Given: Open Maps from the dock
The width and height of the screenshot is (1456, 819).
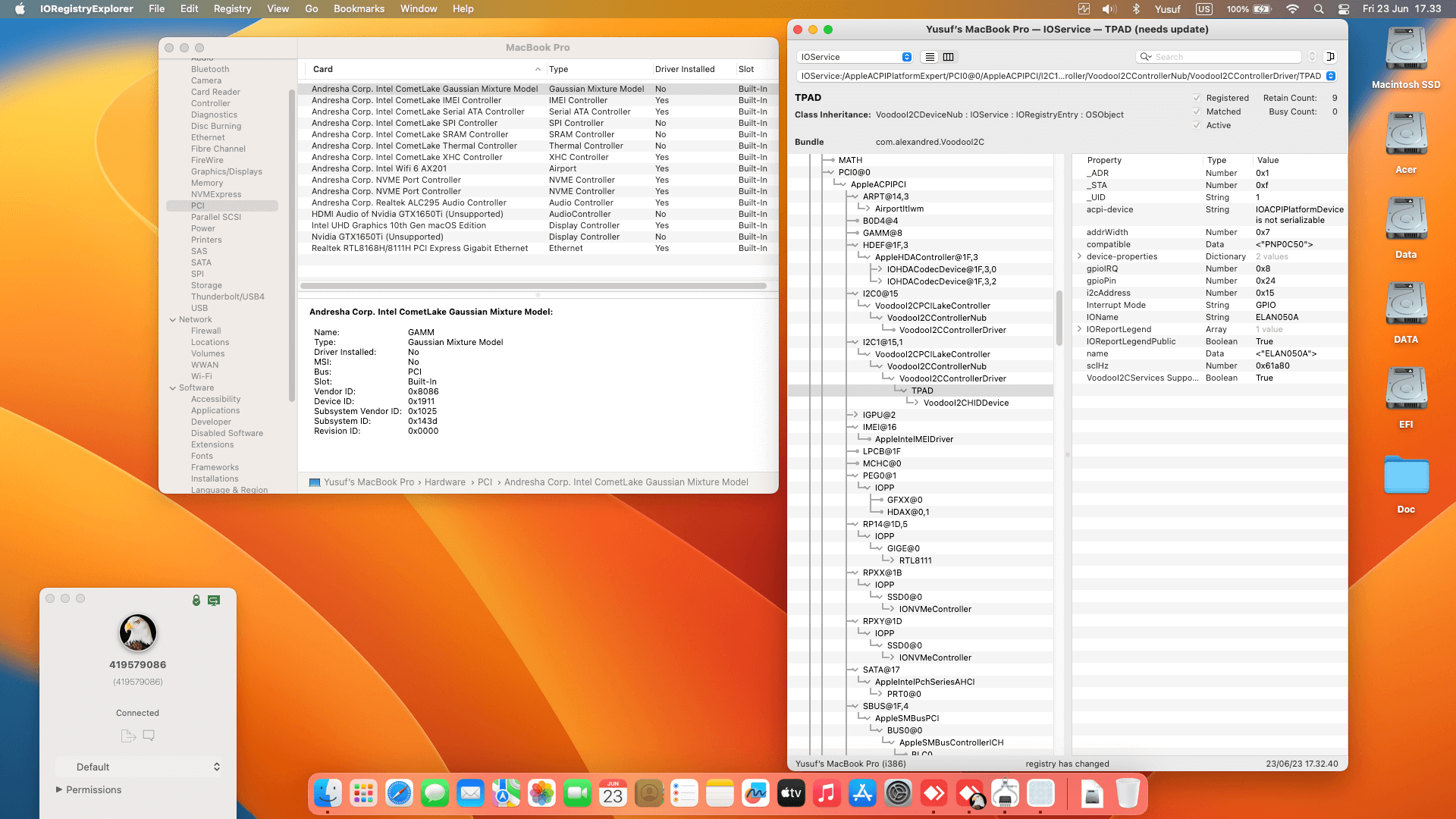Looking at the screenshot, I should point(506,794).
